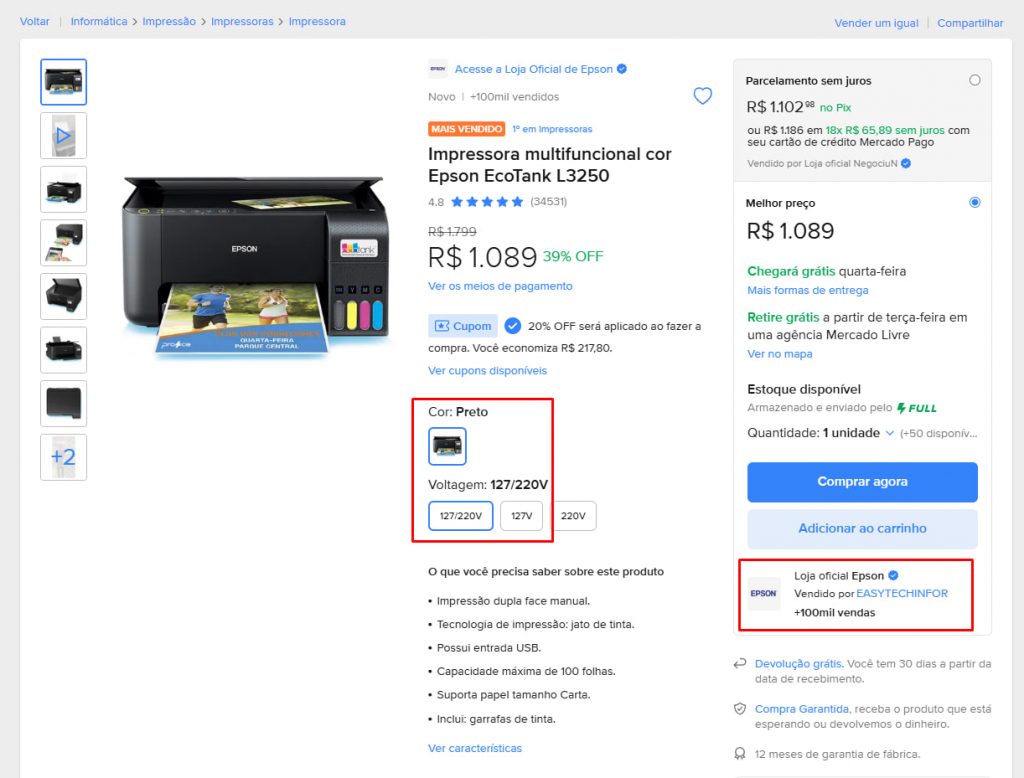Open the +2 more images thumbnail
Screen dimensions: 1024x778
point(64,457)
